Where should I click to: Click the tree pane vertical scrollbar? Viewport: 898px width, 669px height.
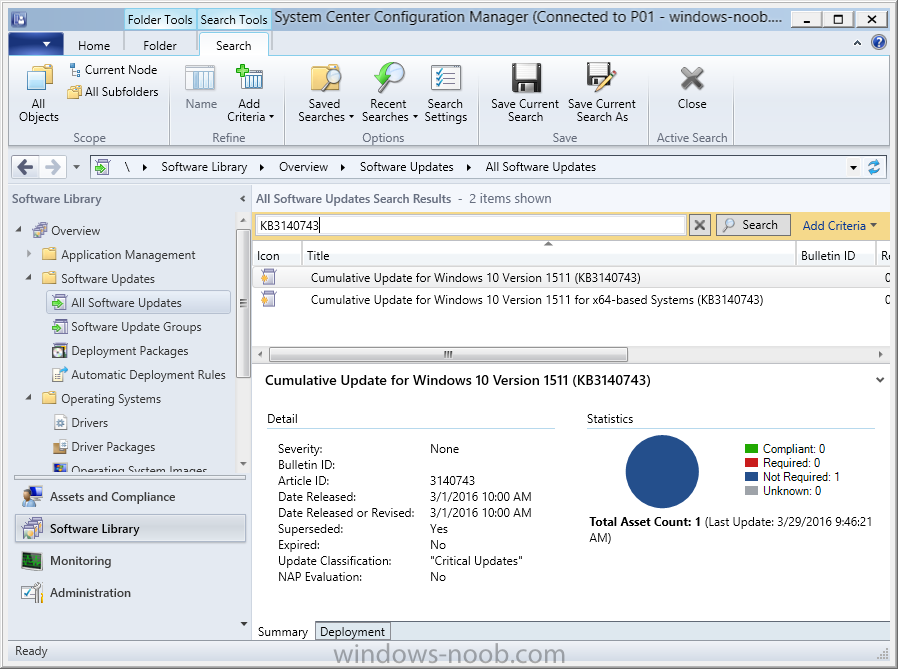[x=243, y=304]
